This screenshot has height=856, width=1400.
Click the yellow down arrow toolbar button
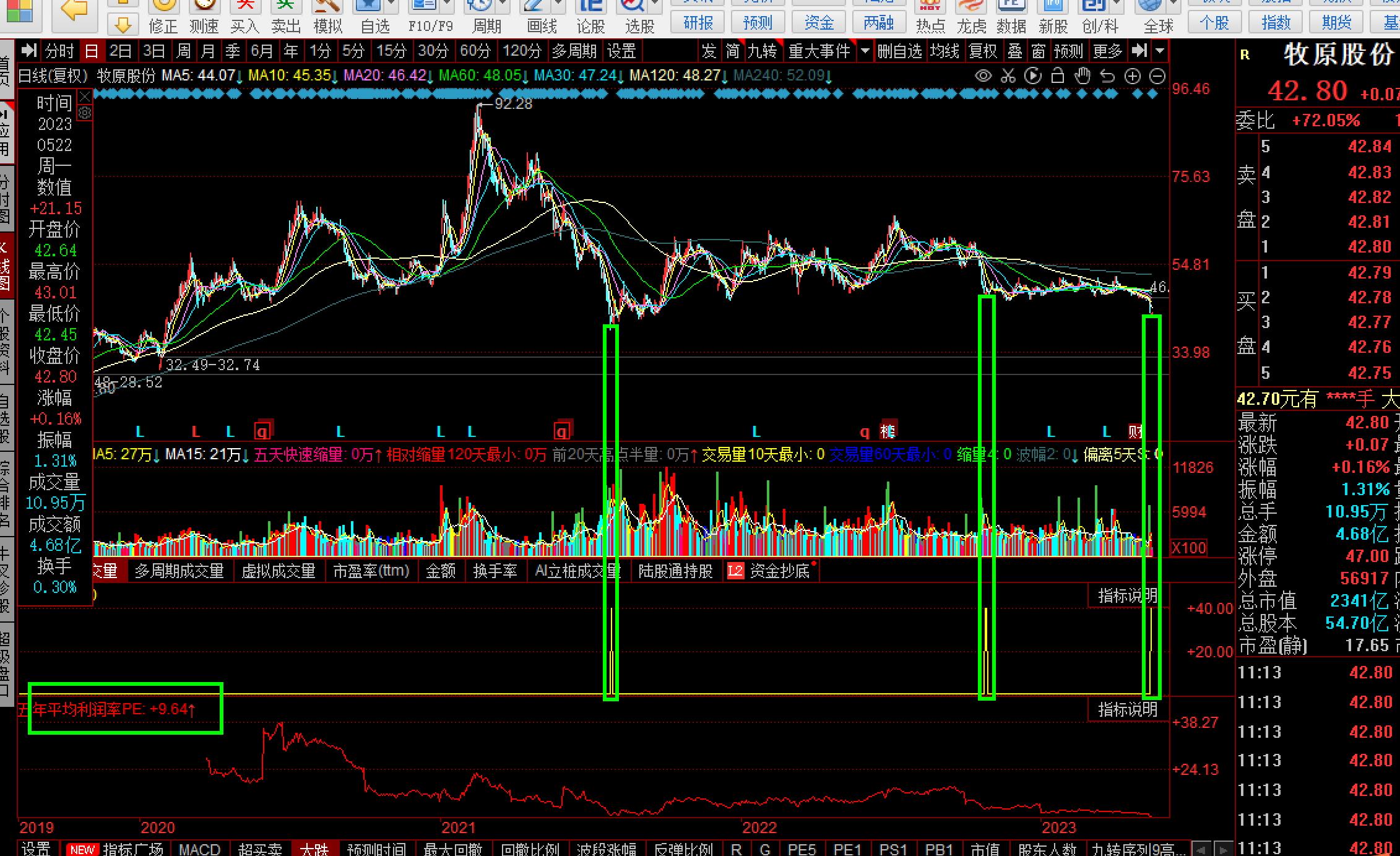(123, 25)
